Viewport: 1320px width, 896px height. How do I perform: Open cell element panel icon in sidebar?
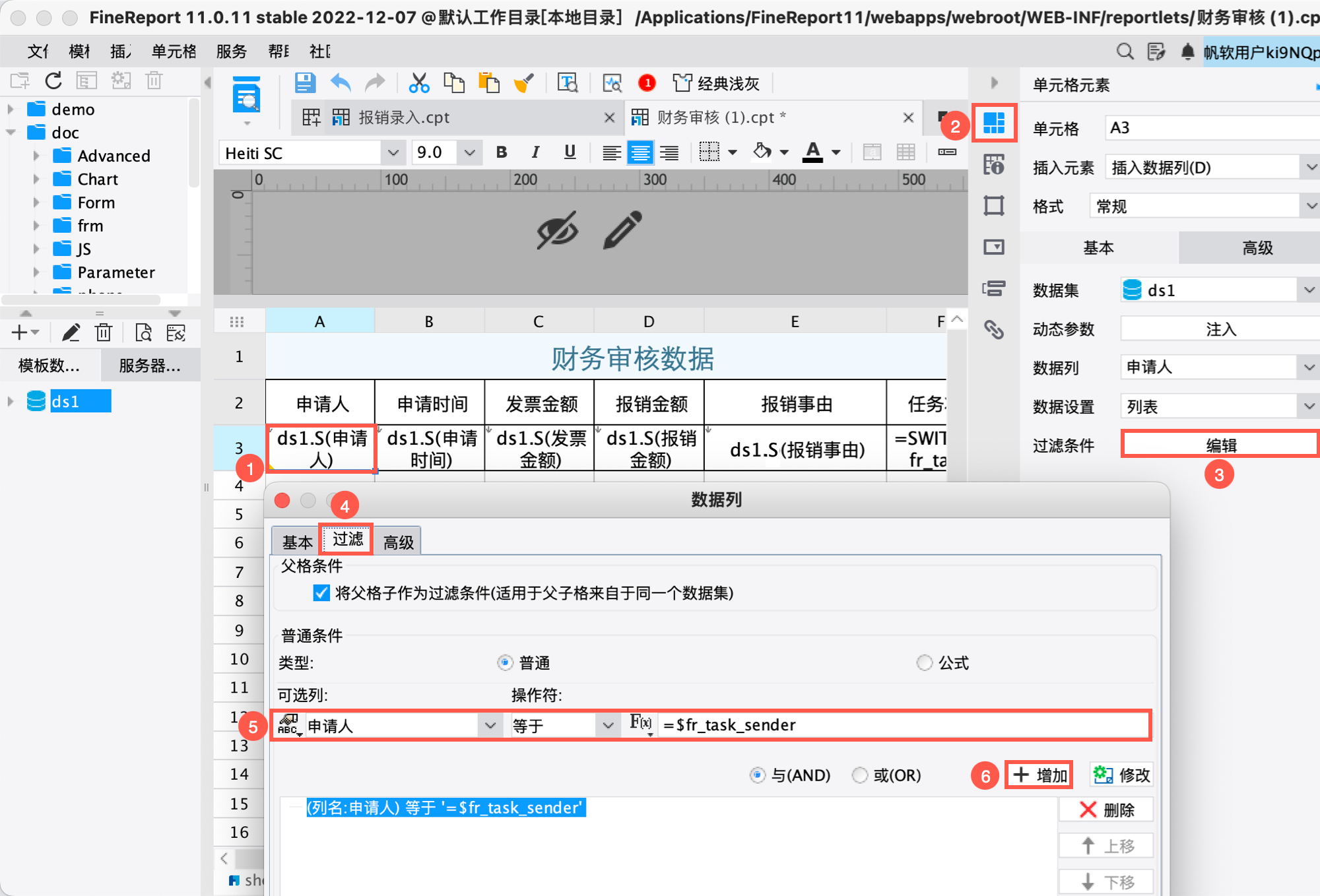(993, 123)
